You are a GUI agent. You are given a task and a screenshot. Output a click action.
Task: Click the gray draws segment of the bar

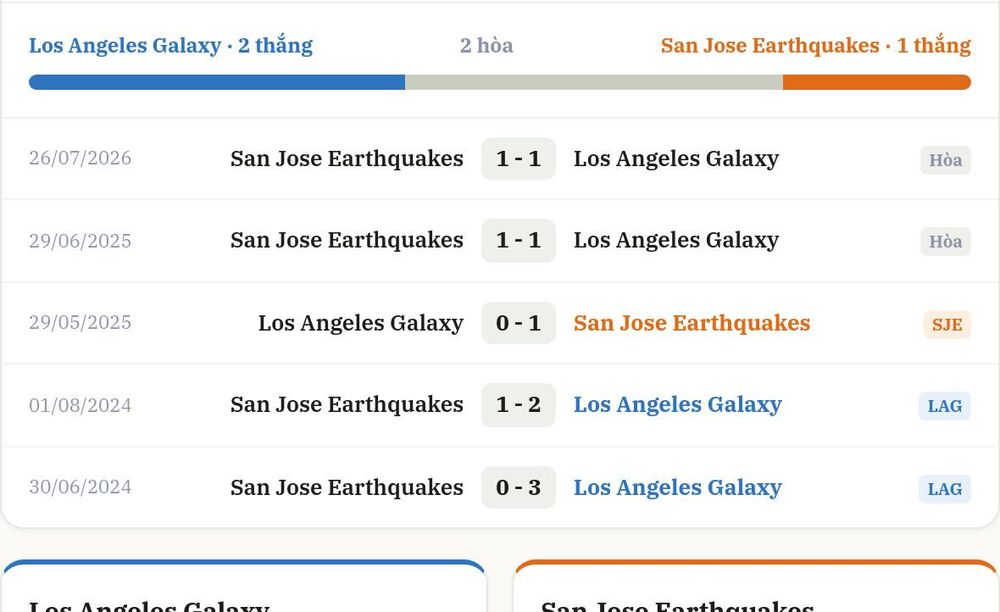tap(594, 82)
